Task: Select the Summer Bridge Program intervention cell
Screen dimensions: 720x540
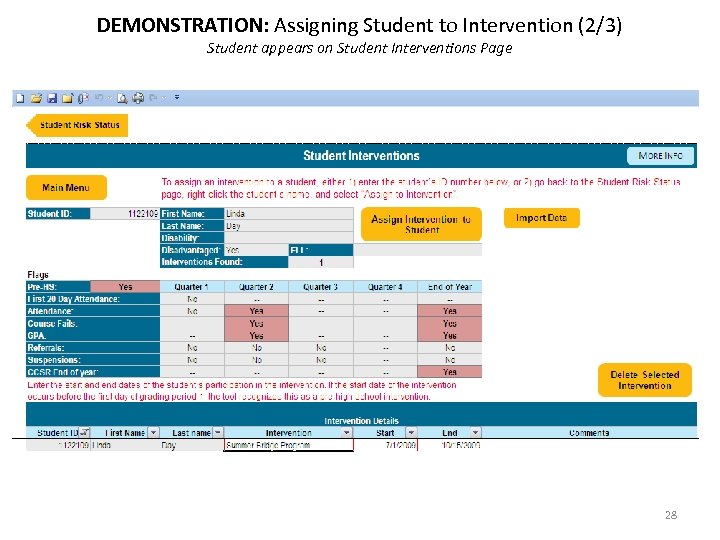Action: [289, 445]
